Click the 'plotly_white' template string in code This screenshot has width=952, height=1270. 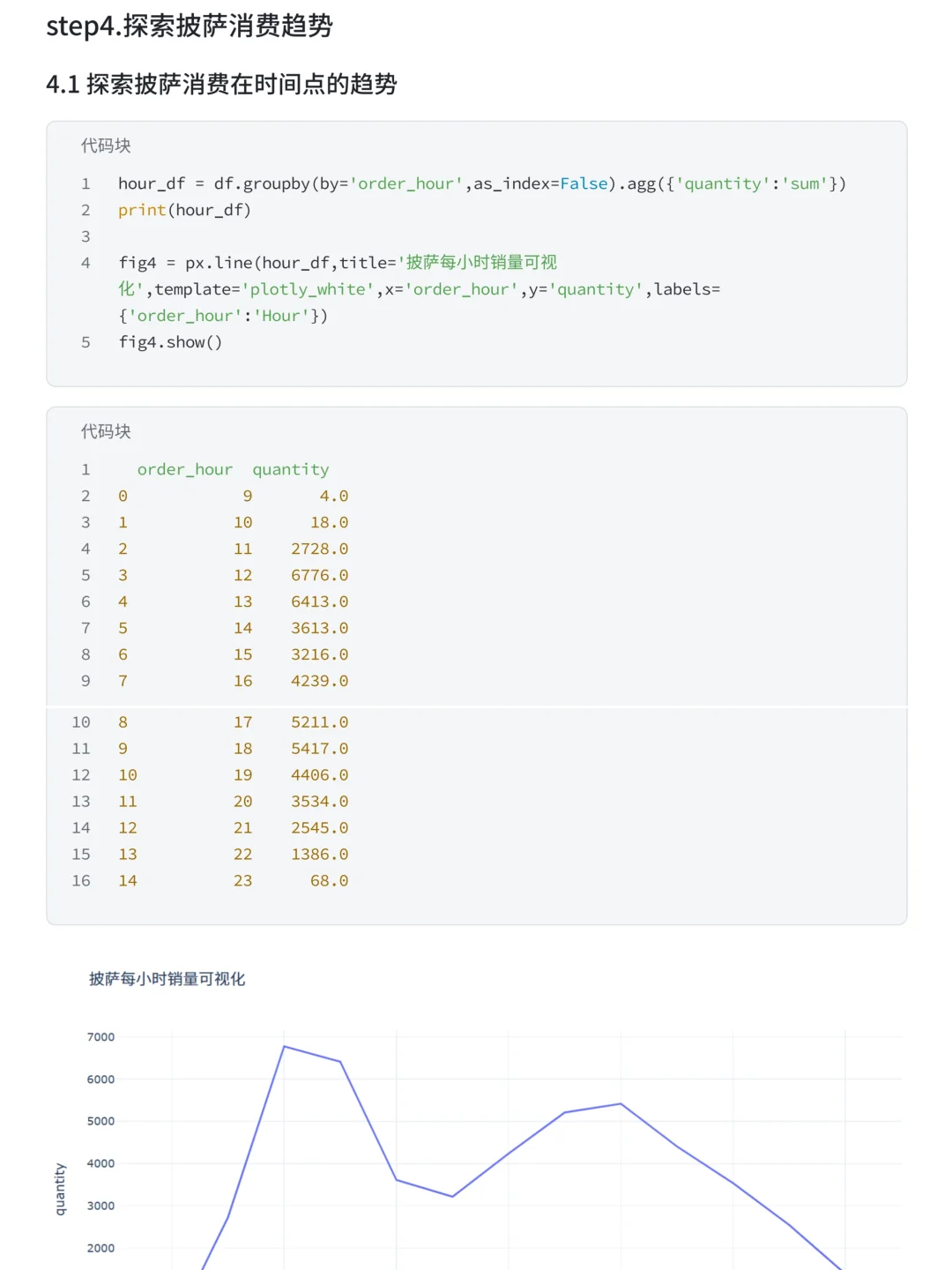[309, 289]
